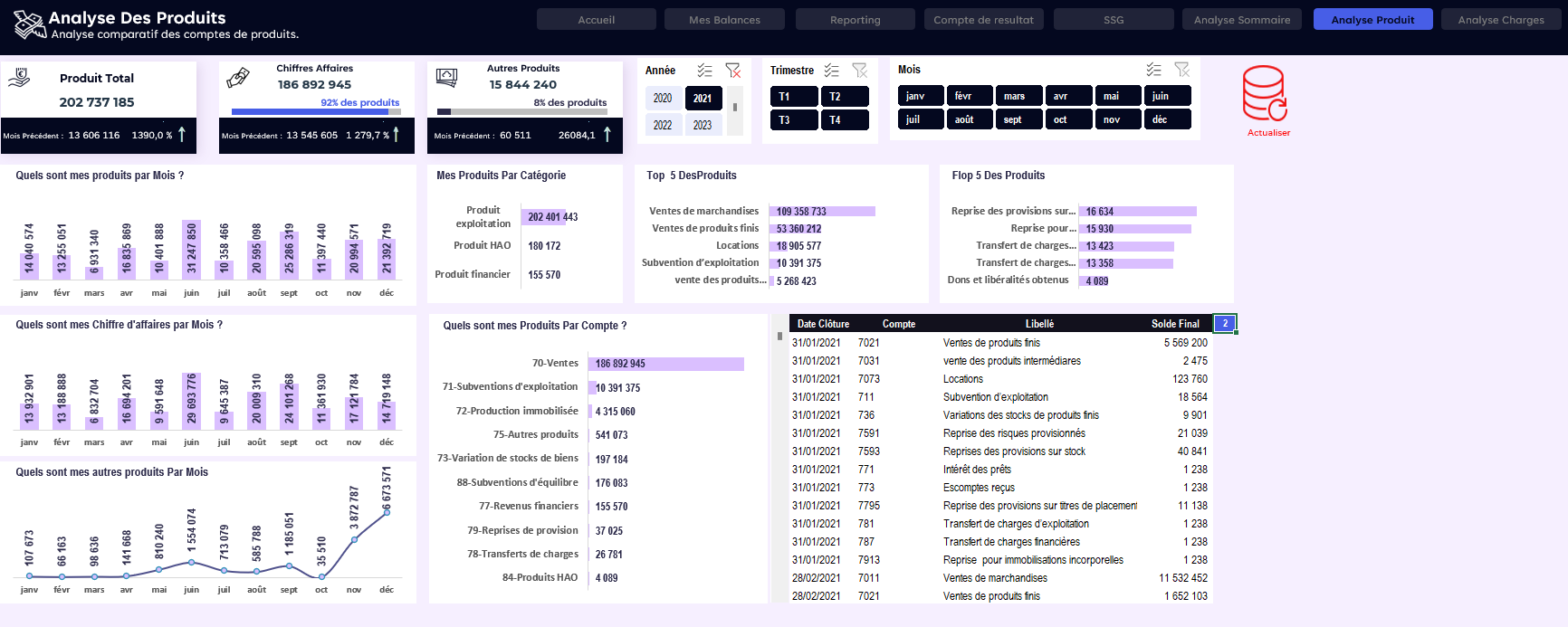Select quarter T3 in Trimestre slicer
Screen dimensions: 1568x627
click(794, 120)
